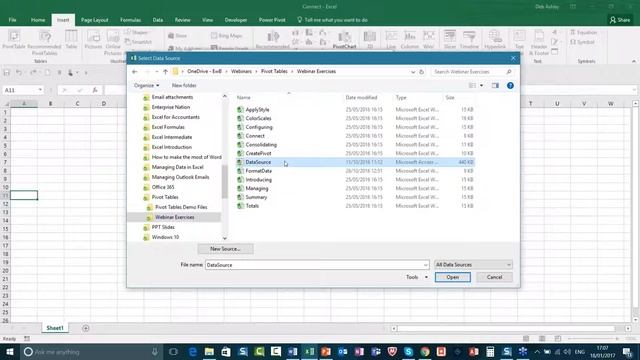This screenshot has height=360, width=640.
Task: Collapse the Excel ribbon
Action: pyautogui.click(x=633, y=61)
